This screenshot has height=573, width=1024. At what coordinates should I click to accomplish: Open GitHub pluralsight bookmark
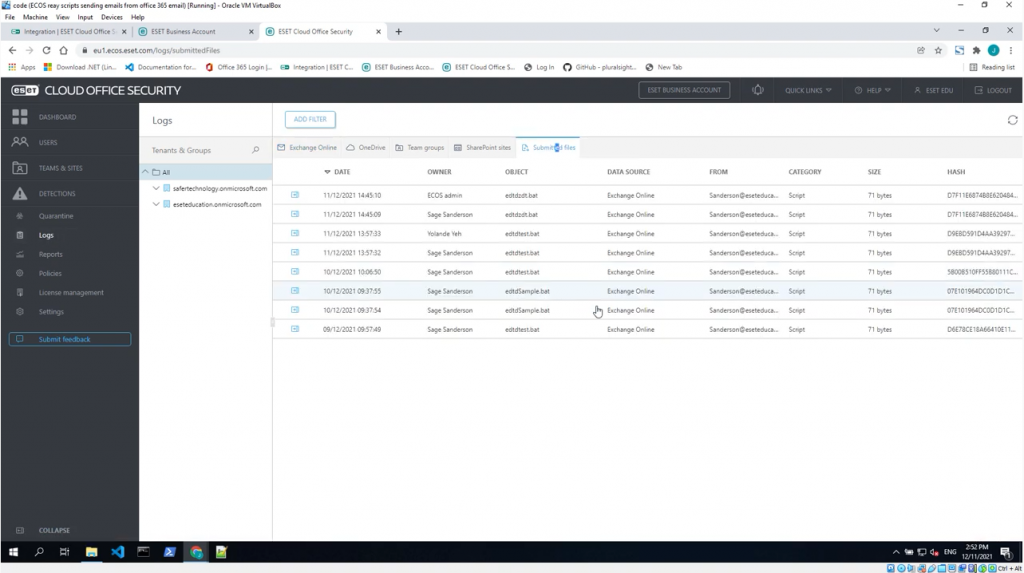pos(600,67)
